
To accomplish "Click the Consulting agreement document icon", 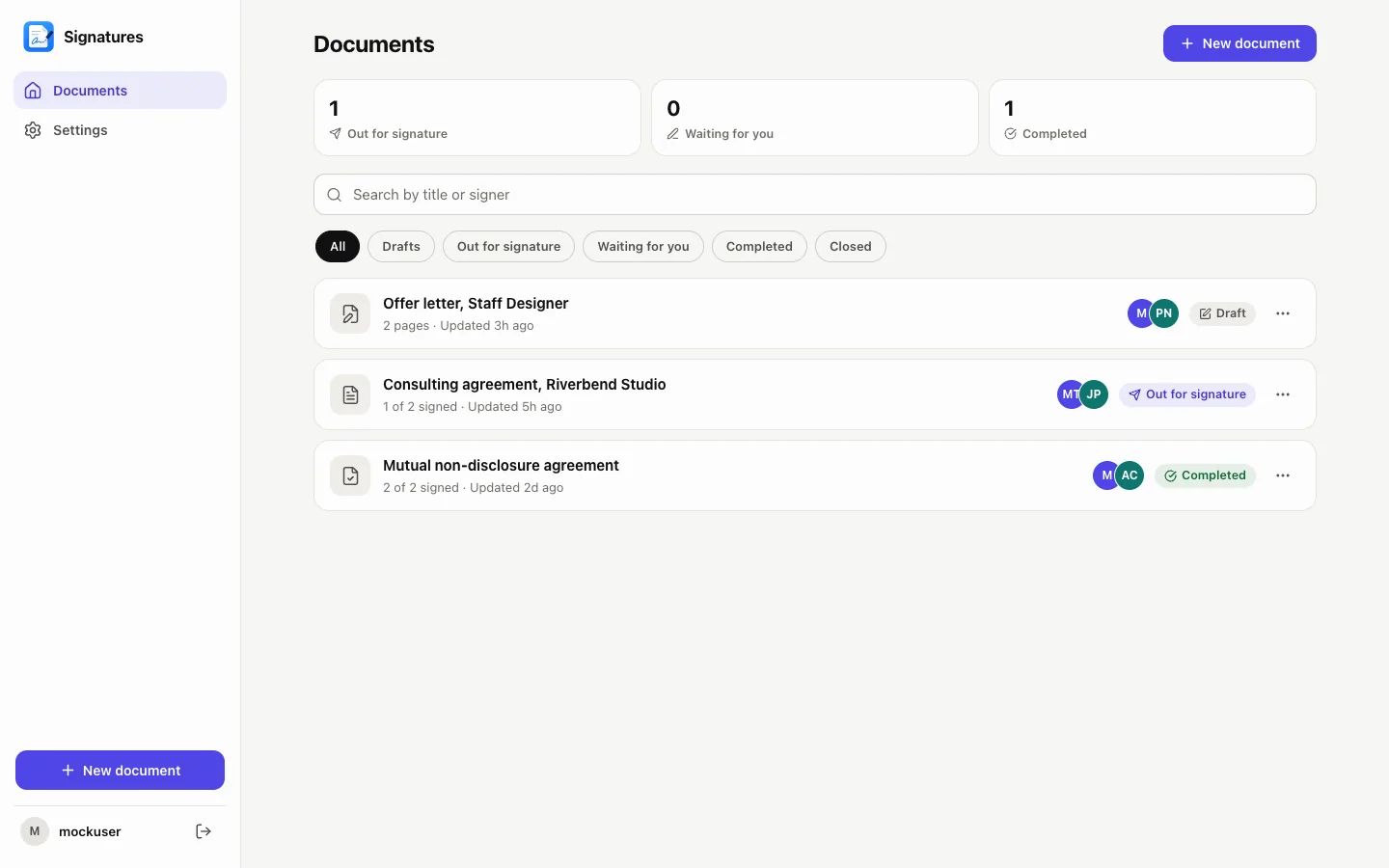I will tap(350, 394).
